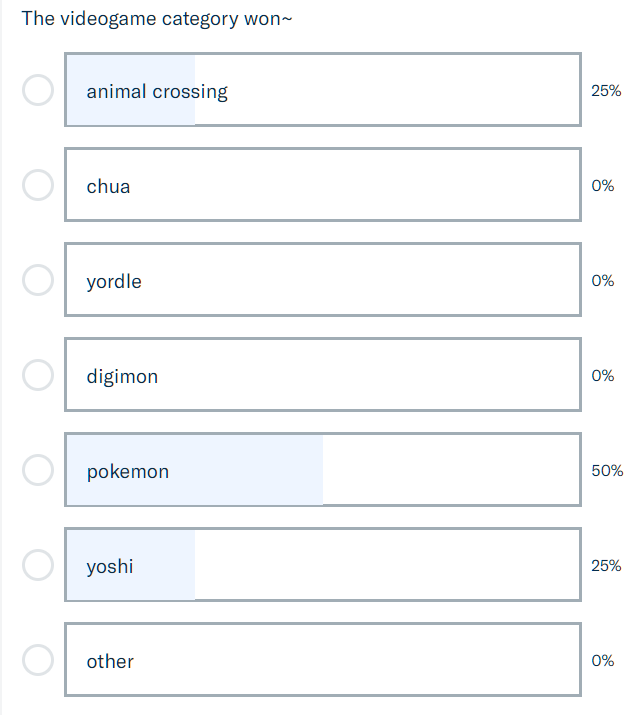Select the other radio button
Viewport: 633px width, 715px height.
[x=37, y=660]
